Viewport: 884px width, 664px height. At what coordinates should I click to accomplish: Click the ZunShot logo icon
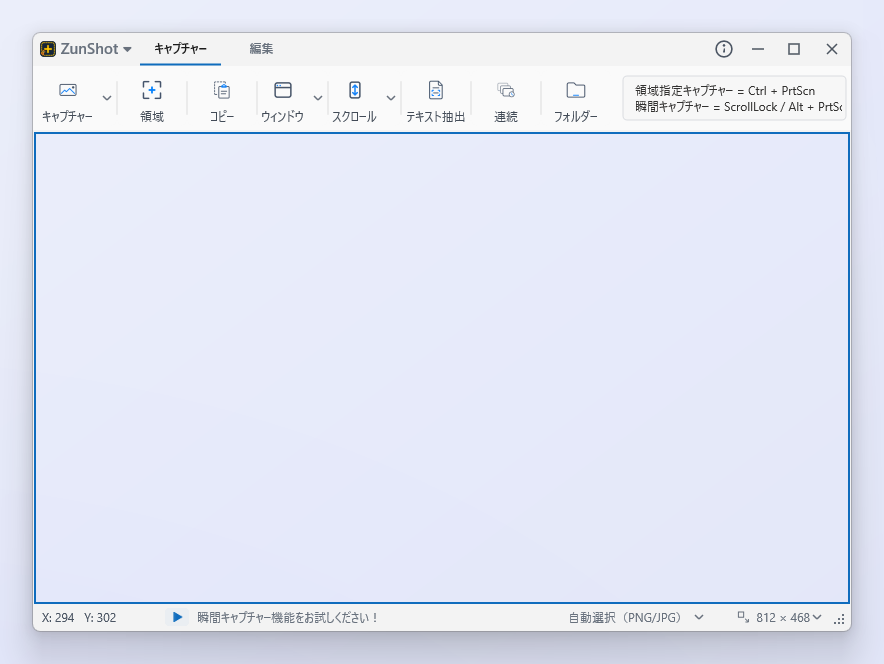48,49
